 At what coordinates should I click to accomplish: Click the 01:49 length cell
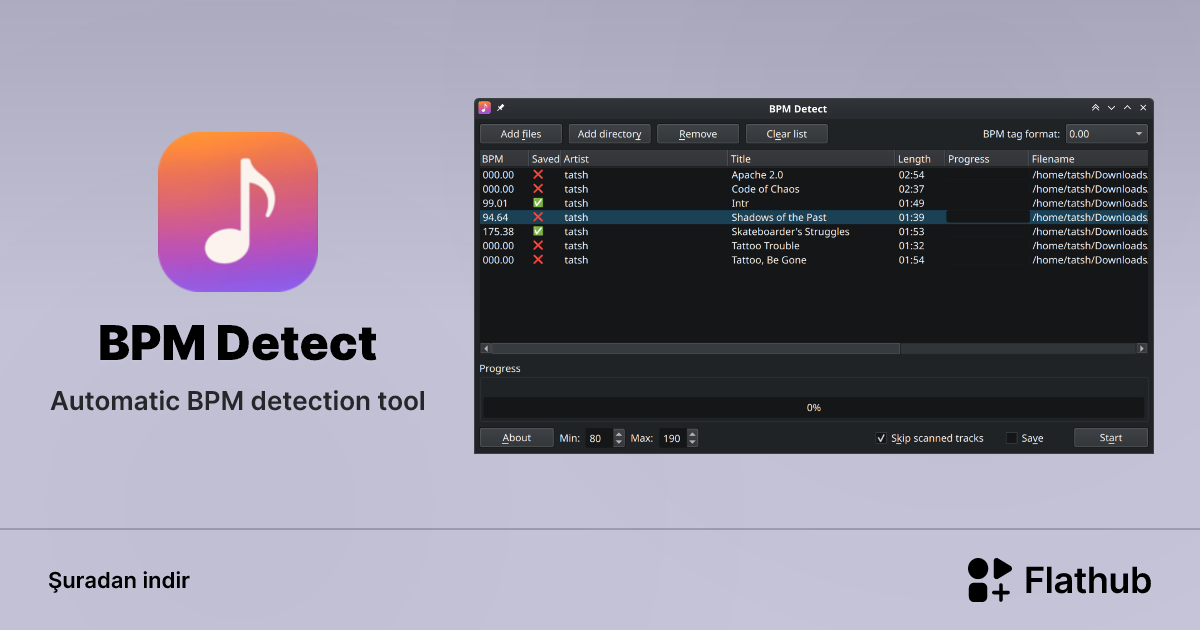tap(911, 203)
